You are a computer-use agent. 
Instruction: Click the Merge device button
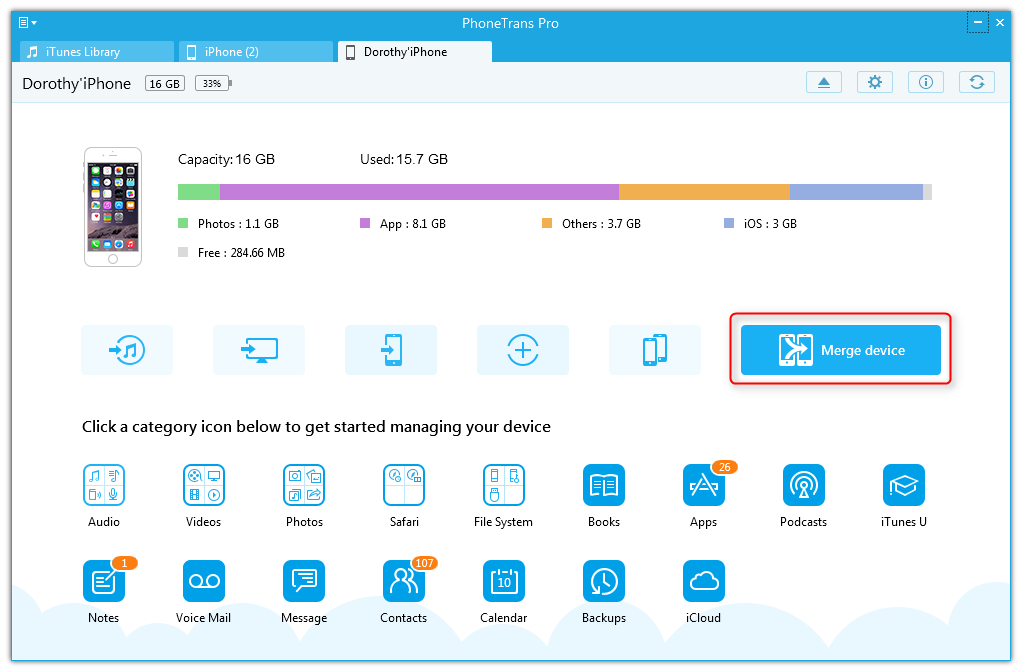click(840, 350)
